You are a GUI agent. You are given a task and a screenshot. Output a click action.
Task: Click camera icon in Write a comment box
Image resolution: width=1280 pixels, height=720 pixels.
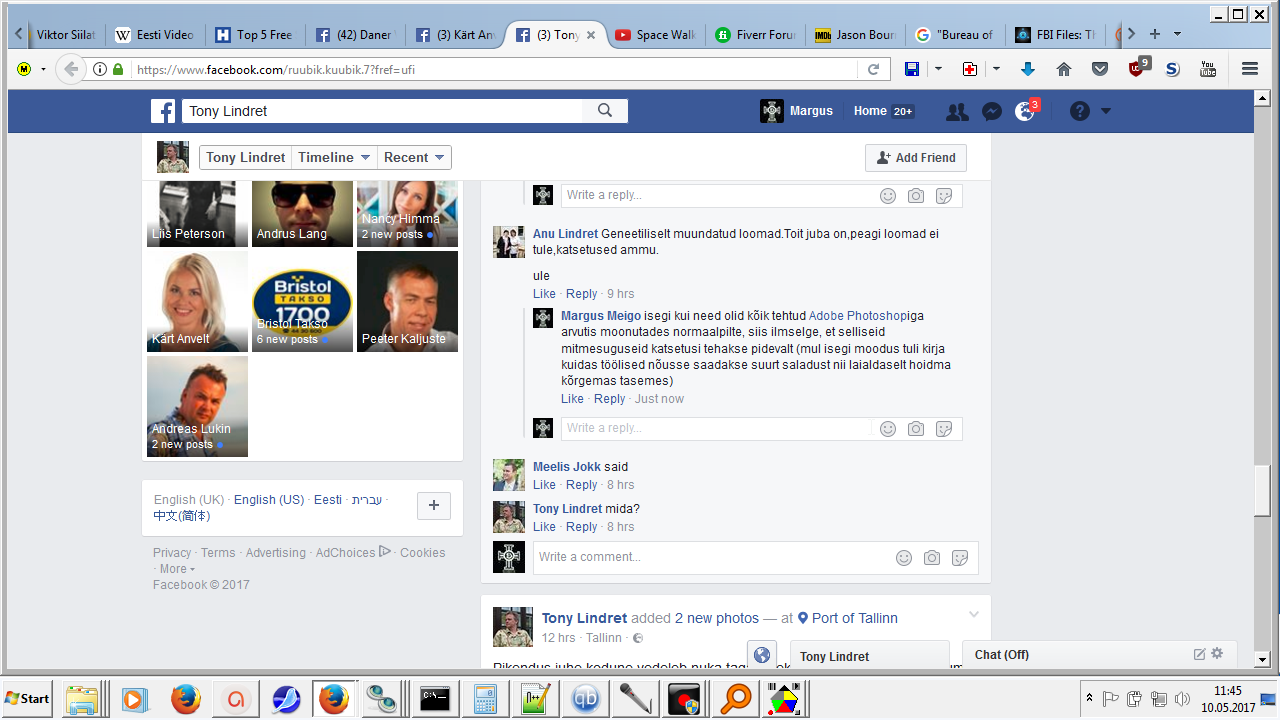pyautogui.click(x=932, y=558)
